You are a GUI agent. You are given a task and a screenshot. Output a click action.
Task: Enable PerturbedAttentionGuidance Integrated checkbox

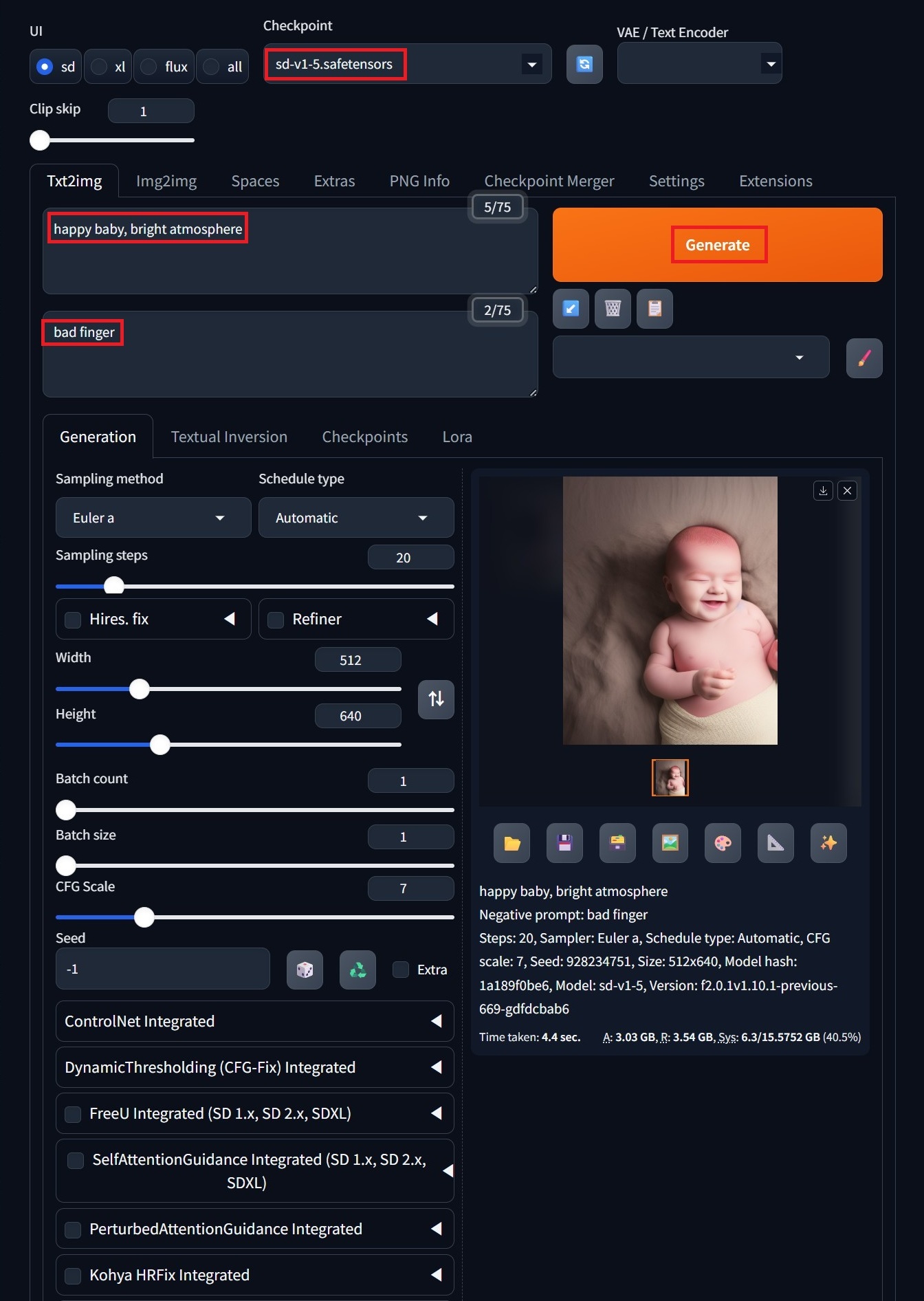tap(73, 1229)
